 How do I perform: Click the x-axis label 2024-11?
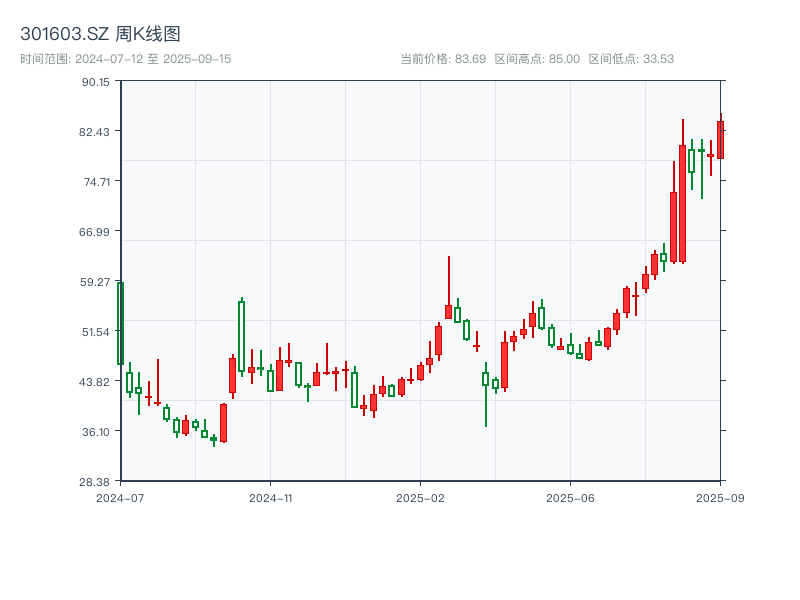tap(271, 496)
